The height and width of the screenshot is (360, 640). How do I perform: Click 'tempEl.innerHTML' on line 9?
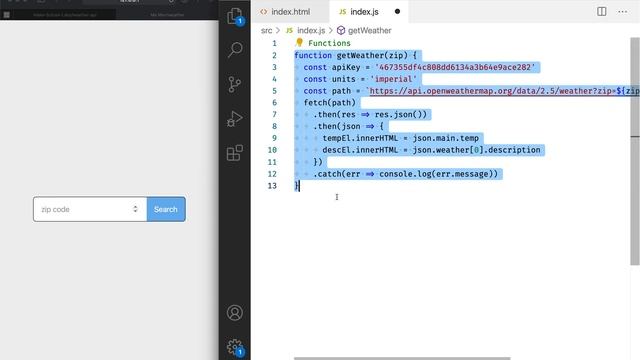pos(360,138)
